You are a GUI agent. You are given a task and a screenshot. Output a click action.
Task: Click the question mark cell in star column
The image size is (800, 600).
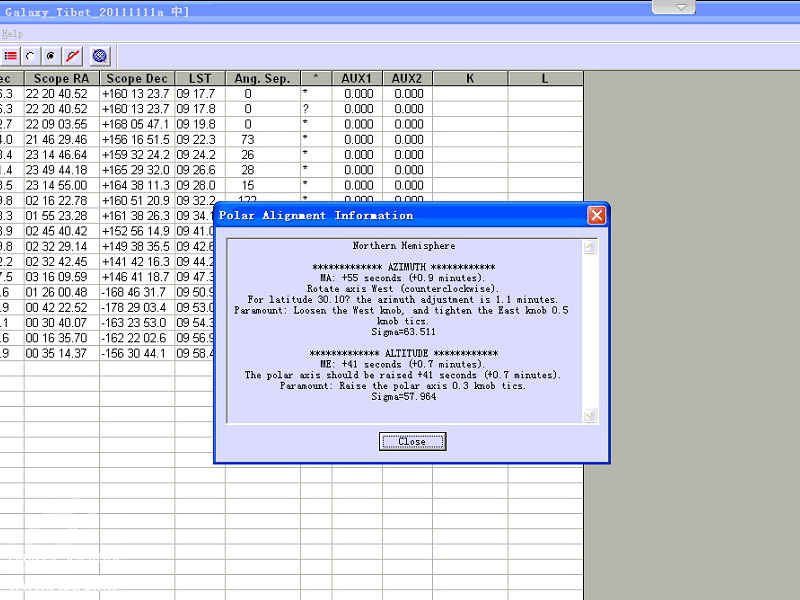(x=316, y=109)
